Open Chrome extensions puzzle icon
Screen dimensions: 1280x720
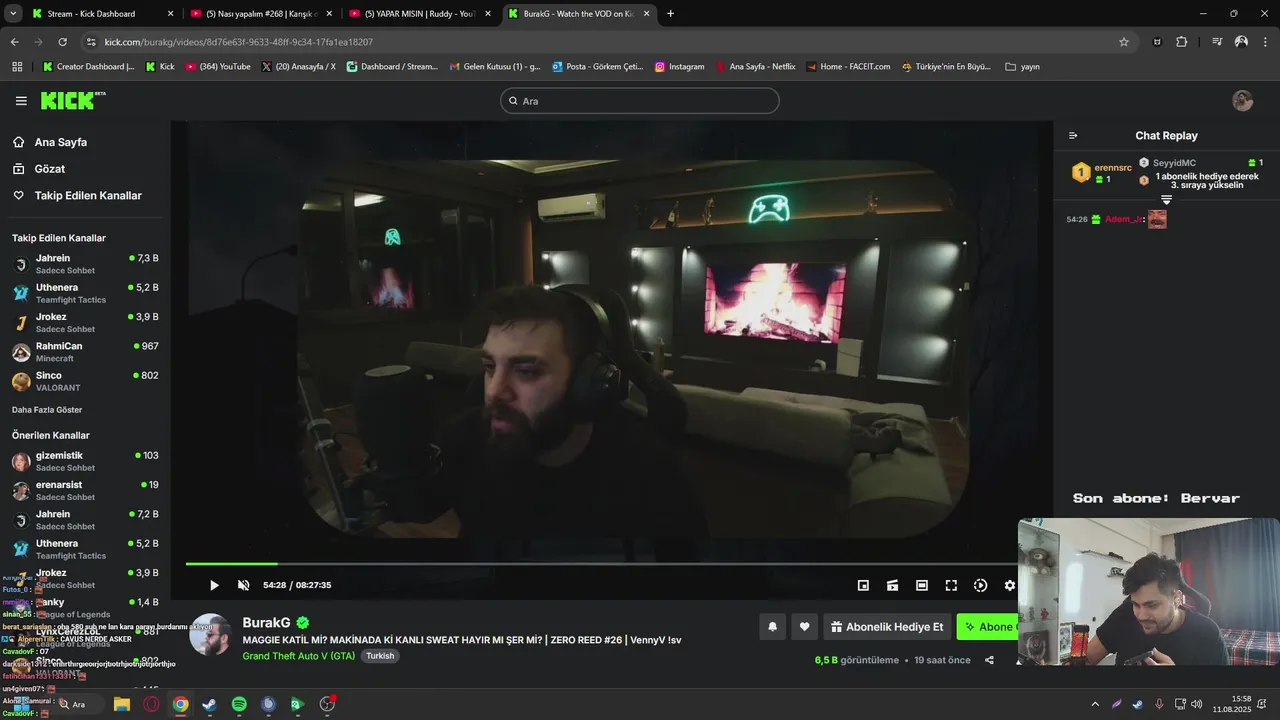[1182, 42]
